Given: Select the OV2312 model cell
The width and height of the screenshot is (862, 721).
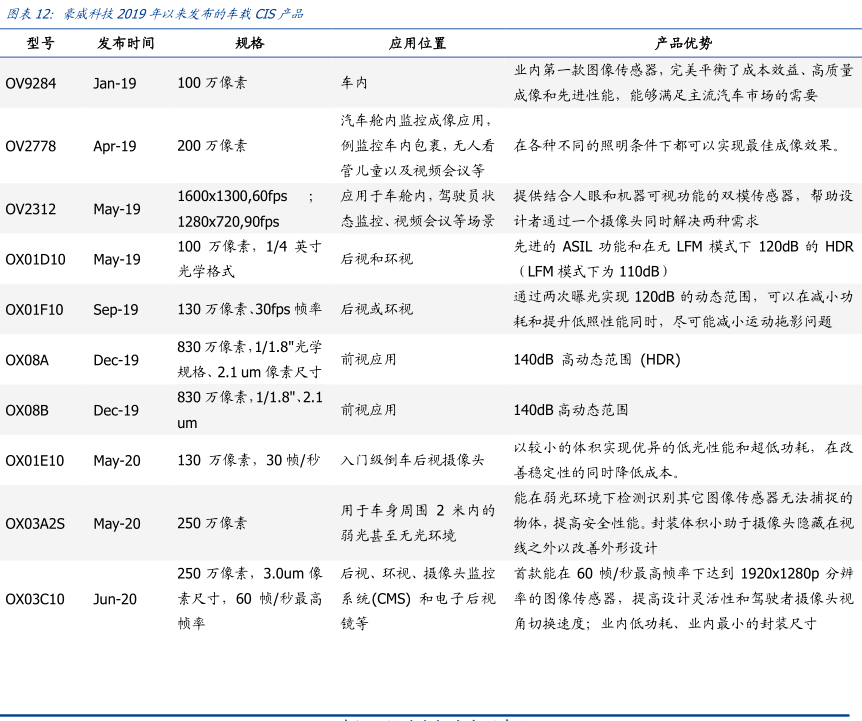Looking at the screenshot, I should pyautogui.click(x=31, y=210).
